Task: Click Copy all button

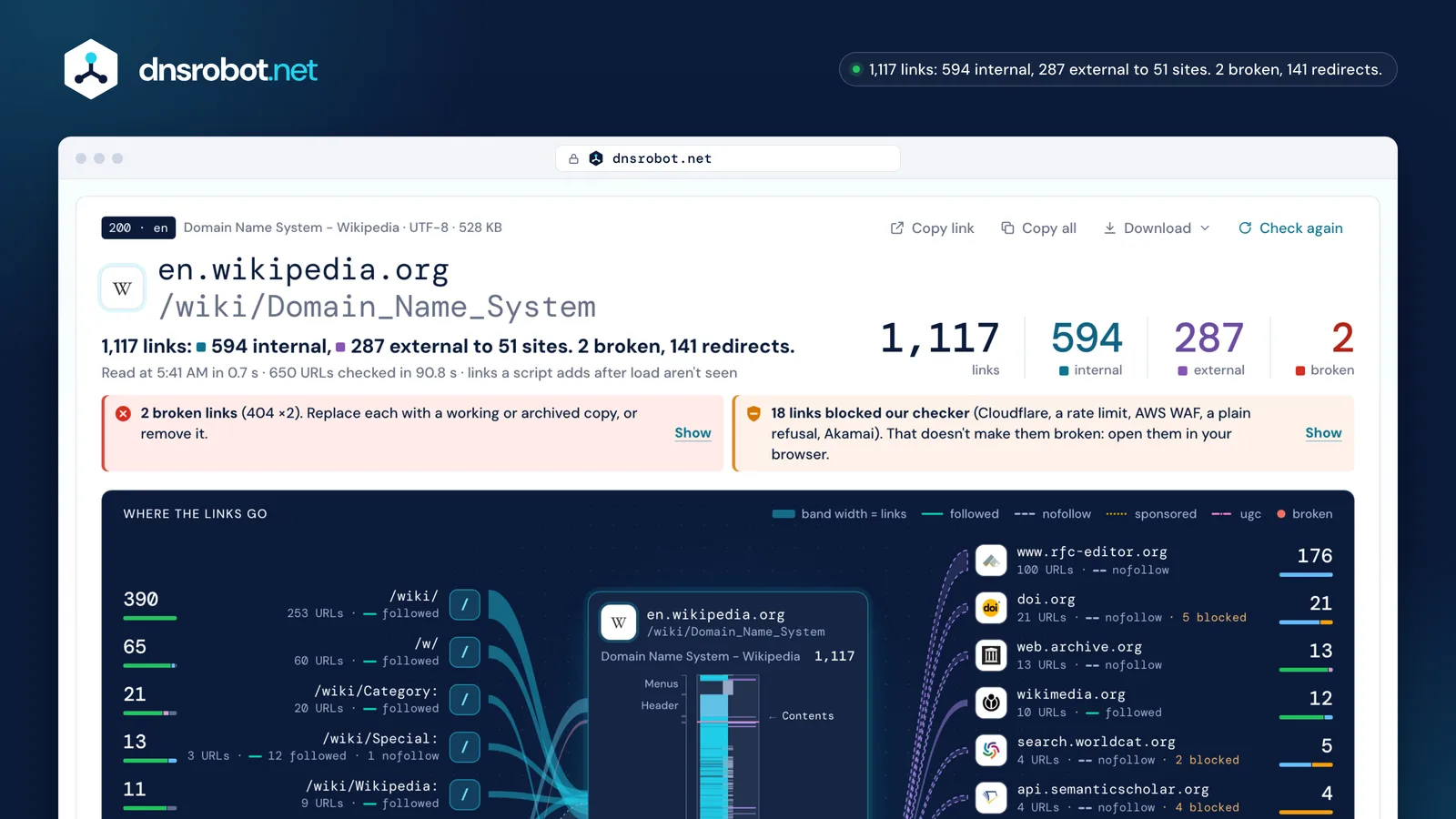Action: (x=1038, y=228)
